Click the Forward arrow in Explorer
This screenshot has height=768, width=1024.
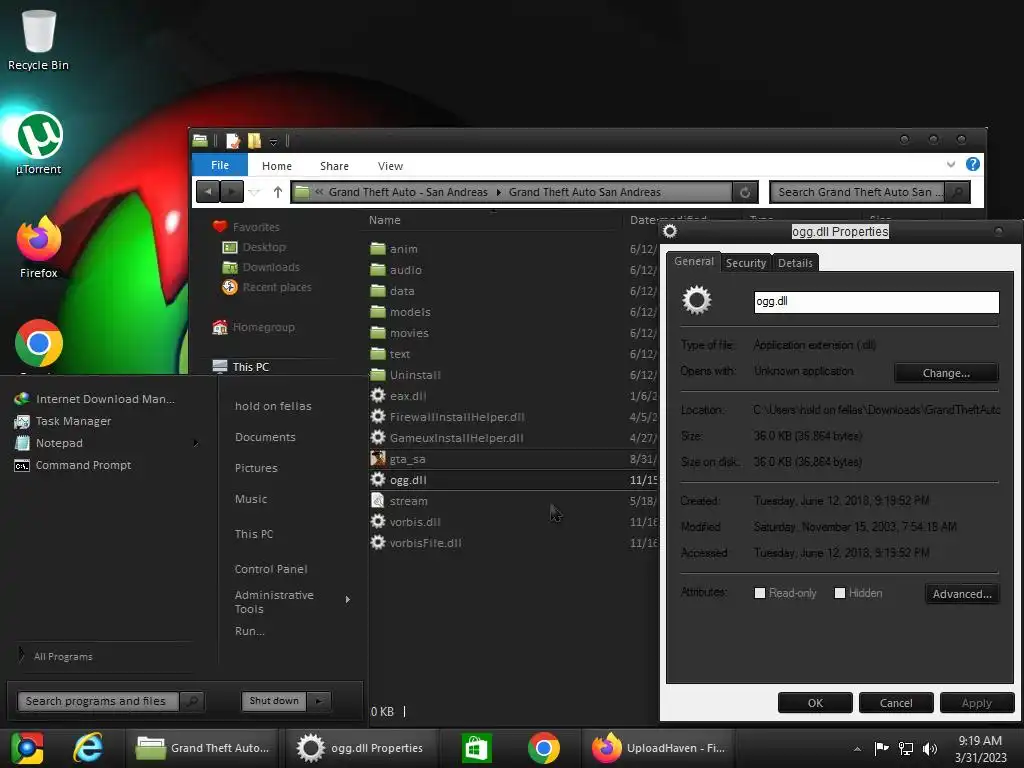click(x=231, y=192)
